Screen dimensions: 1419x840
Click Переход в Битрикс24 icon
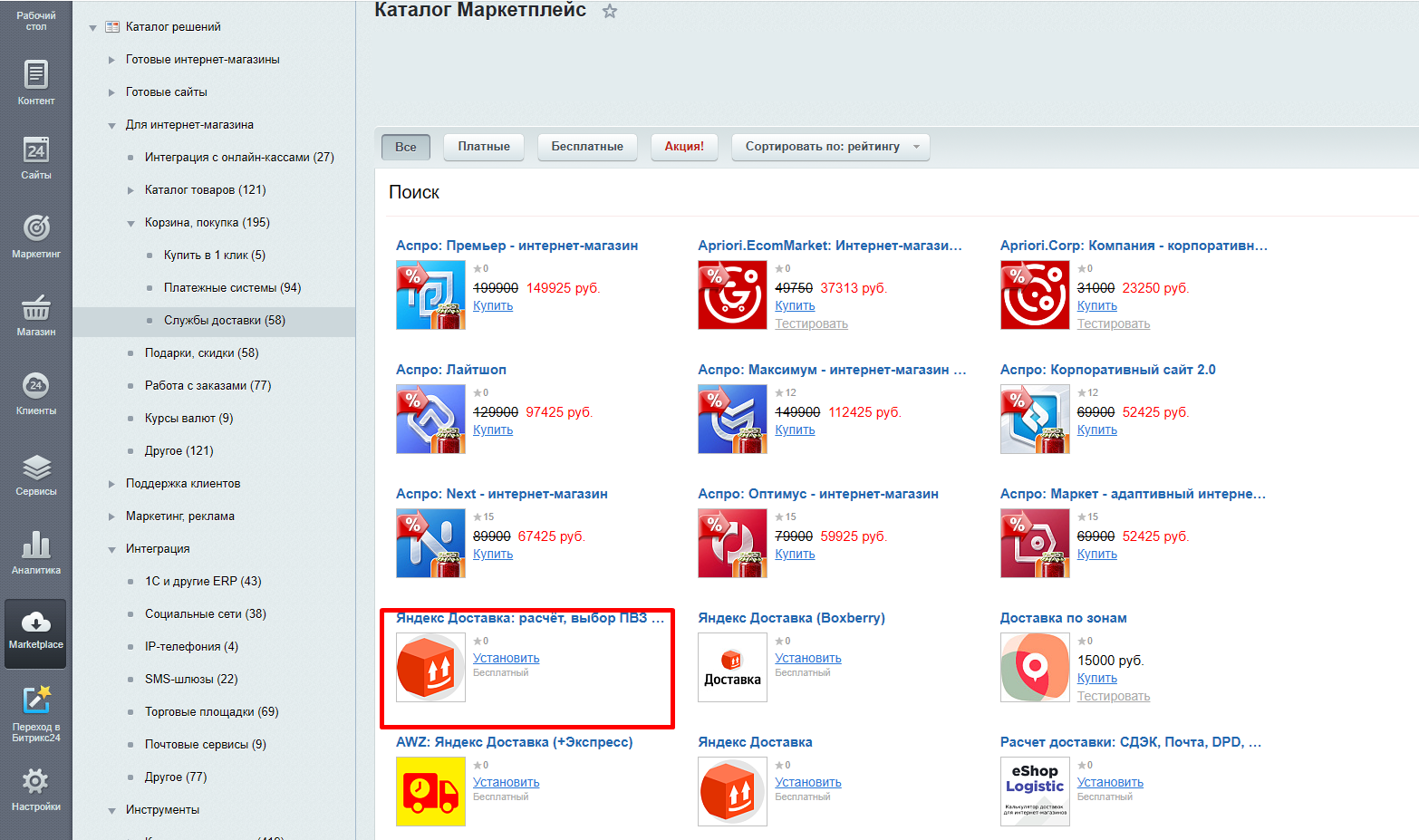[35, 700]
